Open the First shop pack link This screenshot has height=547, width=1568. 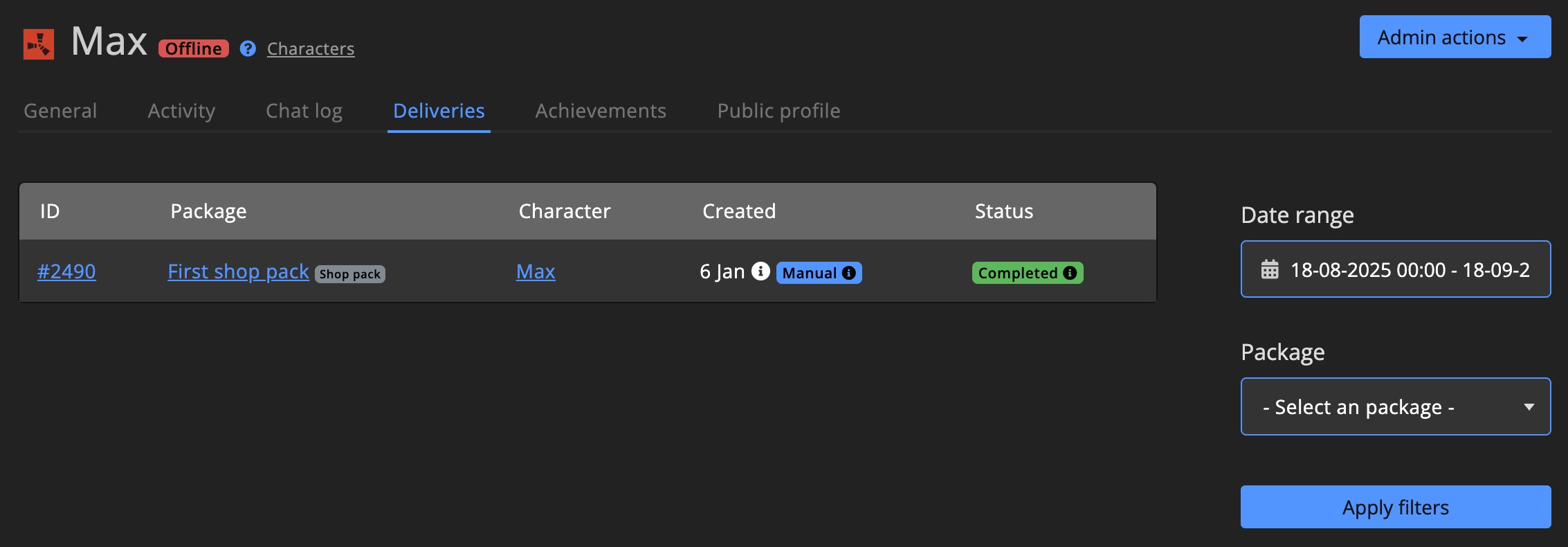pos(238,271)
